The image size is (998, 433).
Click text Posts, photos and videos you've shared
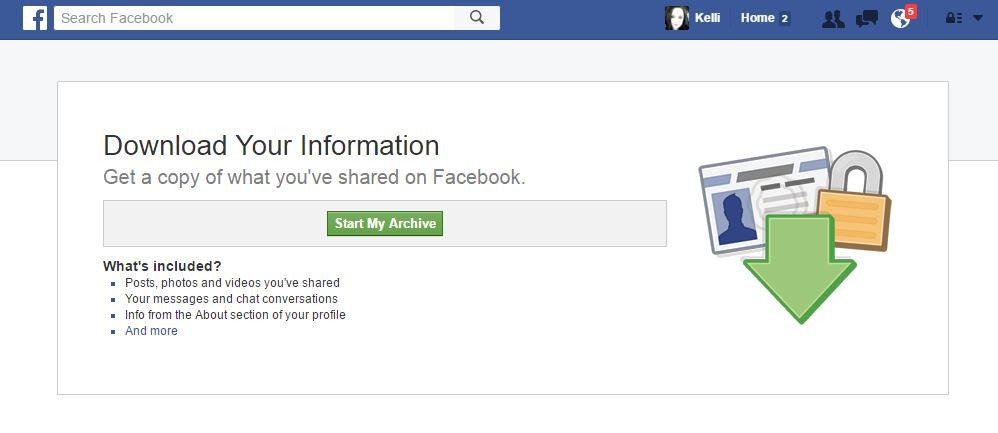pos(232,283)
